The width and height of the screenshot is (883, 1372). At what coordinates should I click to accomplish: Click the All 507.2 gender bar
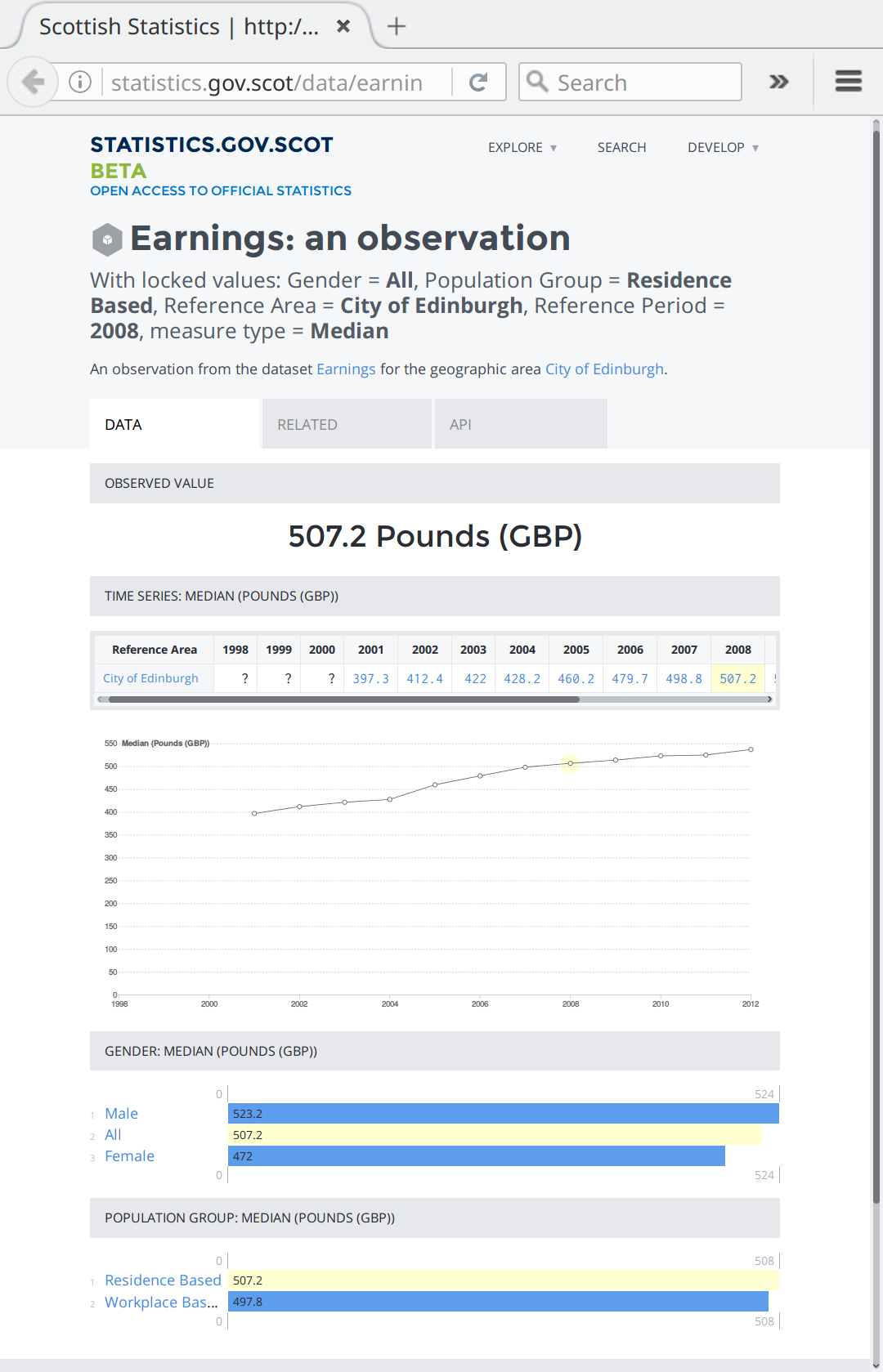pyautogui.click(x=495, y=1135)
